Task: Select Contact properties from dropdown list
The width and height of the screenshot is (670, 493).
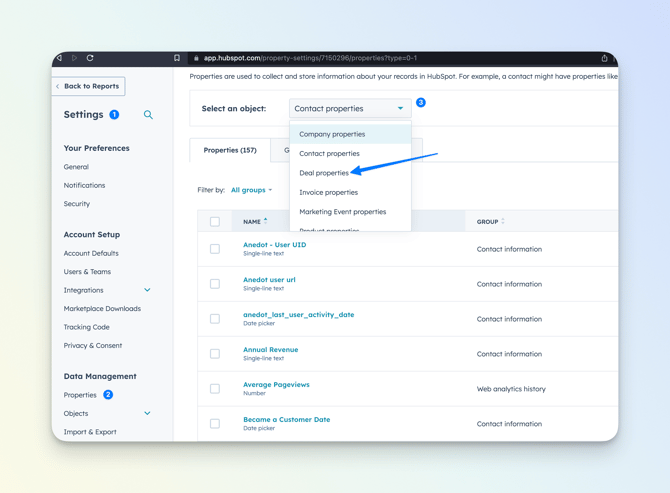Action: (350, 153)
